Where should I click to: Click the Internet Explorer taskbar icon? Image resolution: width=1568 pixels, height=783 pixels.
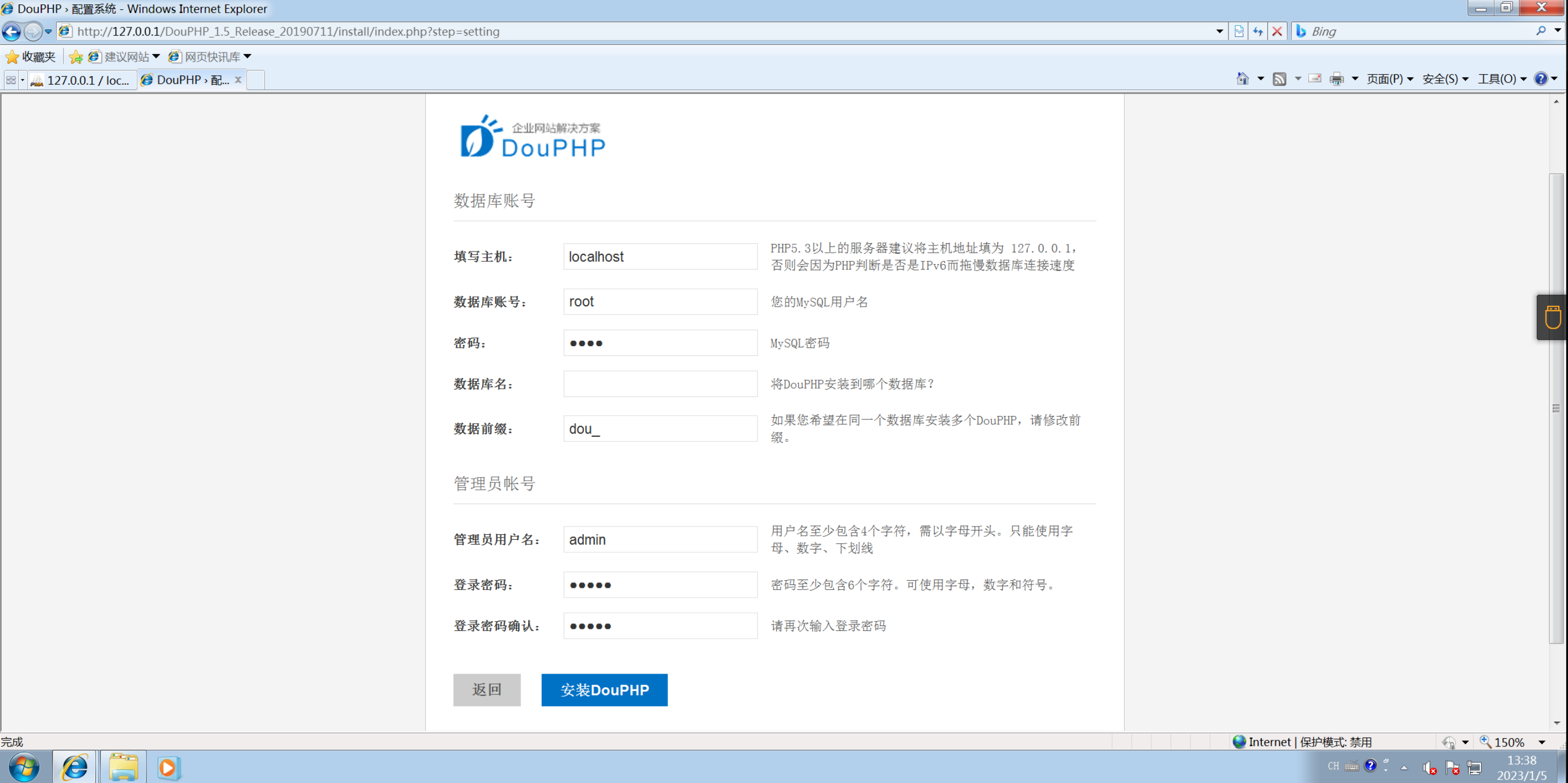coord(74,767)
